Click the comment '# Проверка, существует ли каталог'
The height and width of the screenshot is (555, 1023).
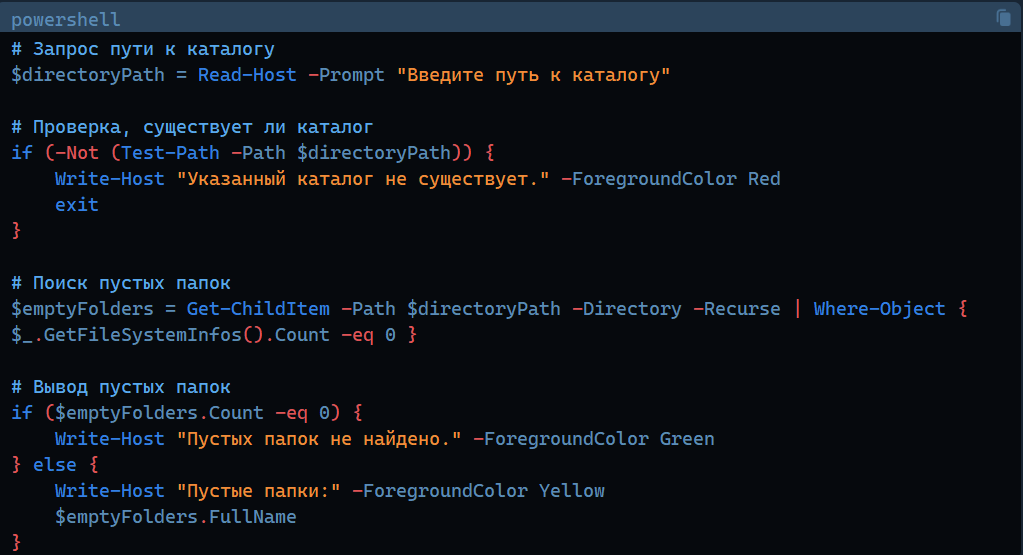(x=192, y=127)
